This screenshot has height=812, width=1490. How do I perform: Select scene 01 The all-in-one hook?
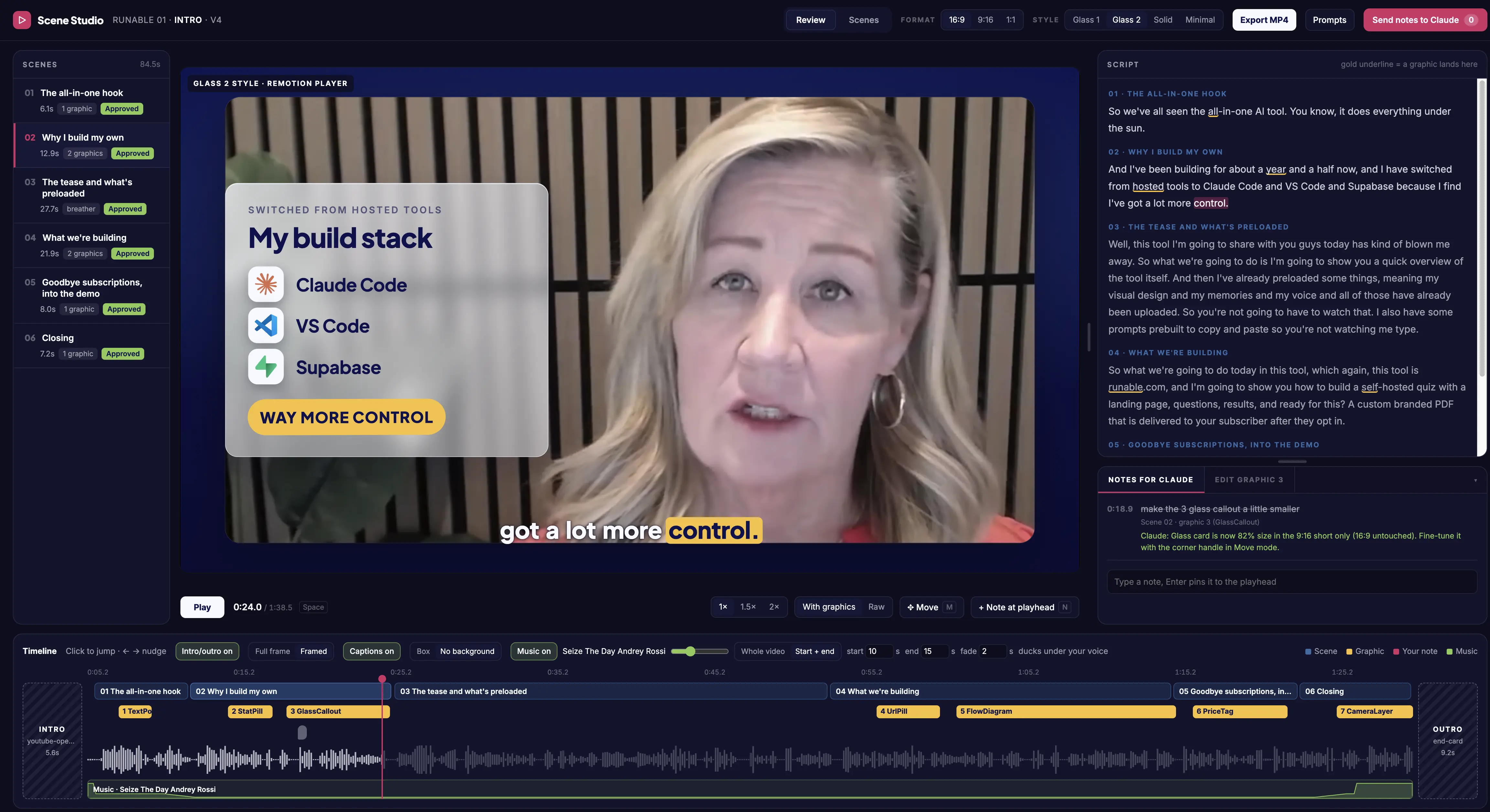coord(92,101)
